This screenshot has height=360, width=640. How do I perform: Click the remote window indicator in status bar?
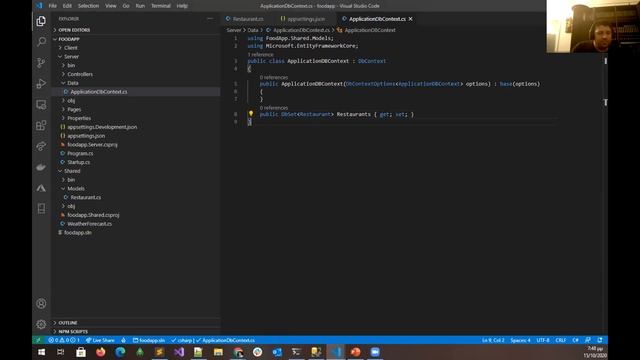[x=38, y=340]
